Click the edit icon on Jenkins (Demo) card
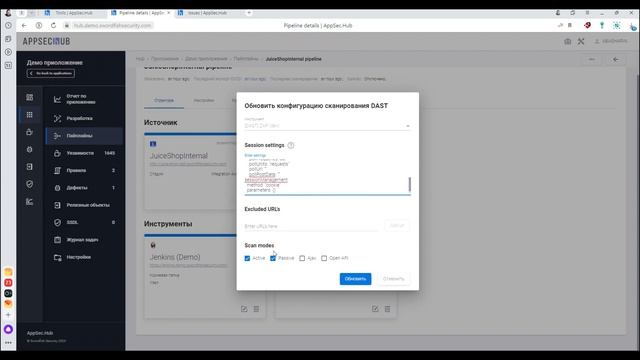Screen dimensions: 640x360 (244, 309)
